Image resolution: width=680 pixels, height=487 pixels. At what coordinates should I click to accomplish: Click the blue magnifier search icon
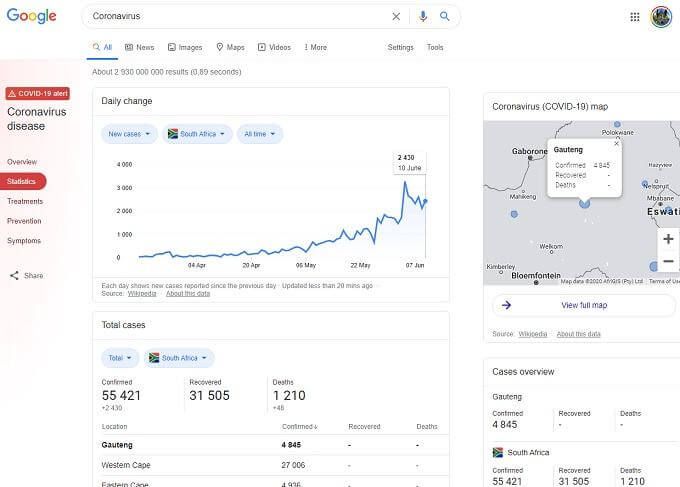point(445,16)
